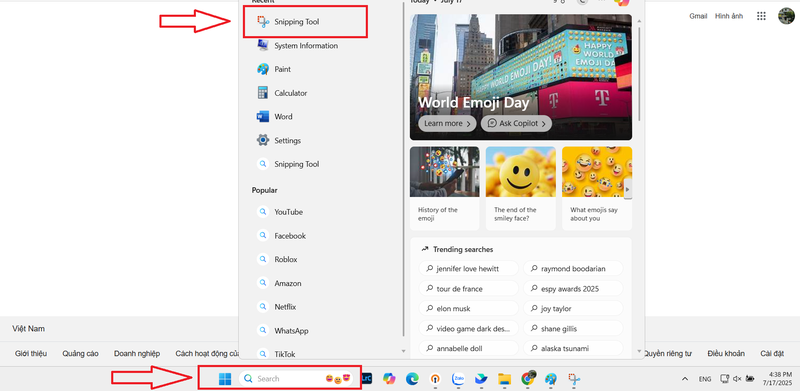The width and height of the screenshot is (800, 391).
Task: Open Quảng cáo footer link
Action: [81, 353]
